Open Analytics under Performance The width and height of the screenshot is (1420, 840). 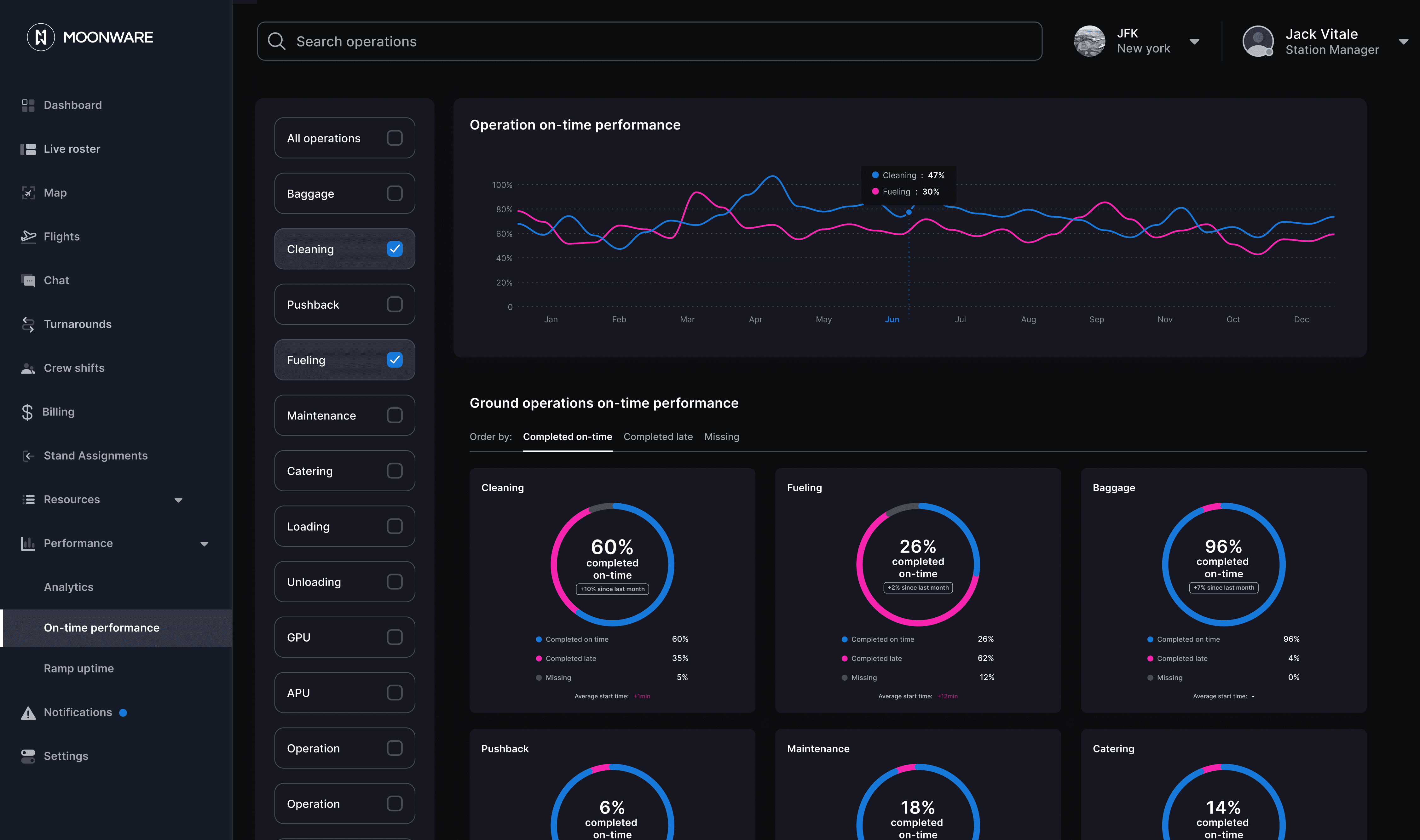(68, 587)
